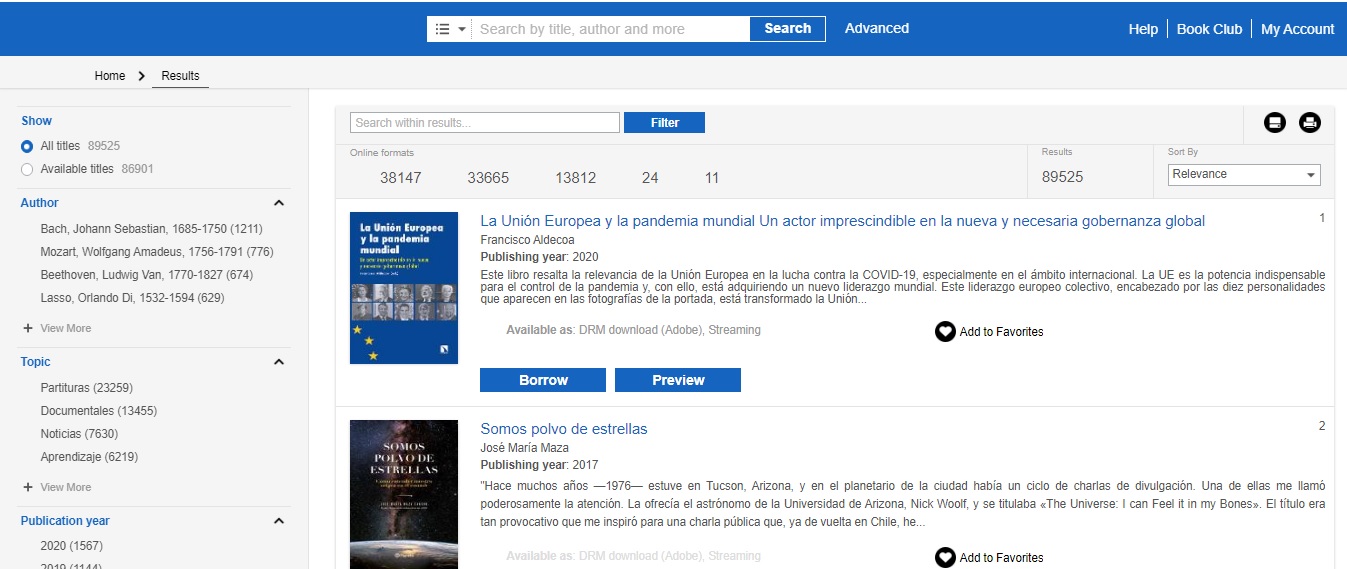Image resolution: width=1347 pixels, height=569 pixels.
Task: Open Help in the top bar
Action: [x=1143, y=29]
